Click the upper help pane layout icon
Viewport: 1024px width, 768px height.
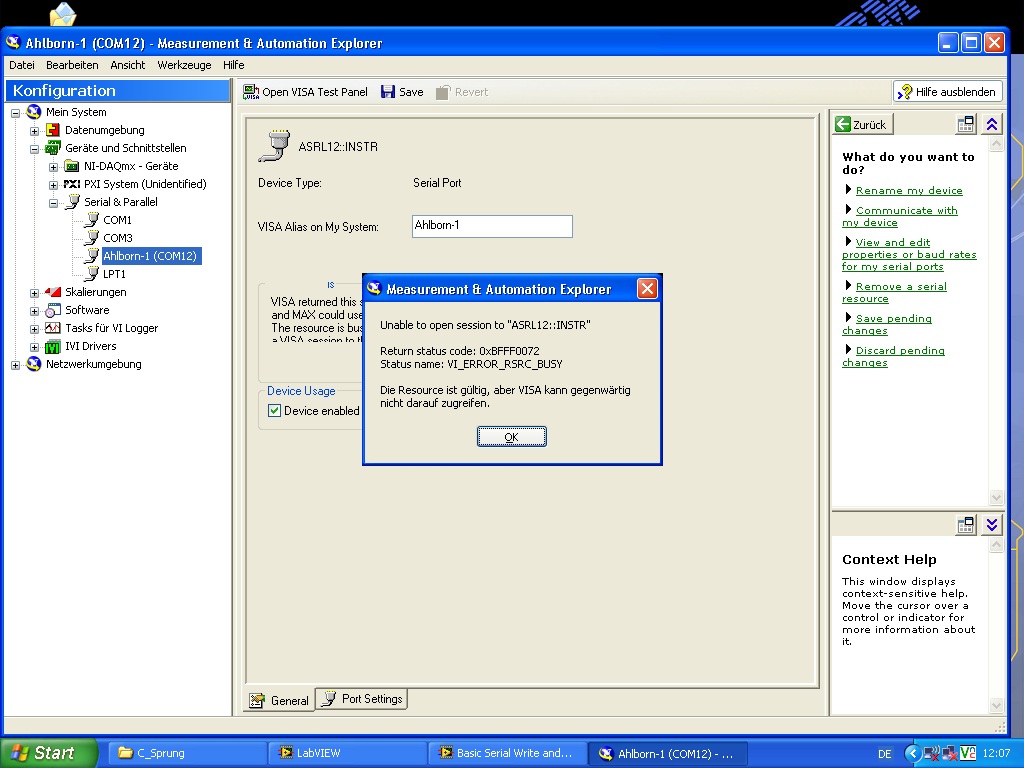[x=965, y=124]
